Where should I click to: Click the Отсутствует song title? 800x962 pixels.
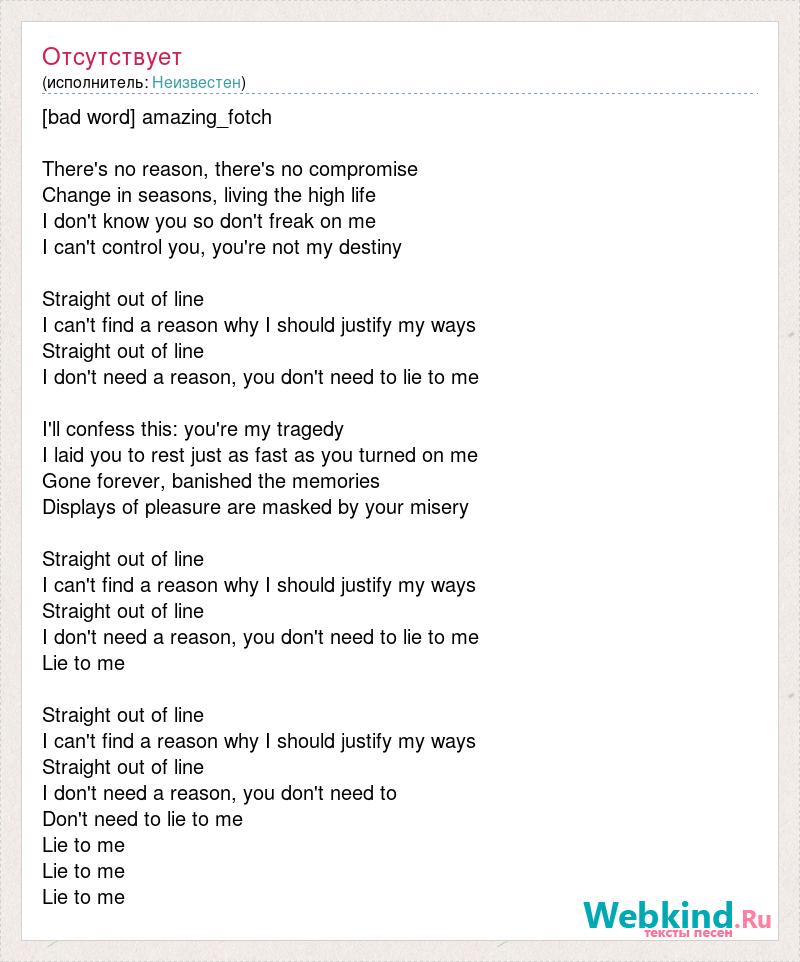pyautogui.click(x=112, y=56)
